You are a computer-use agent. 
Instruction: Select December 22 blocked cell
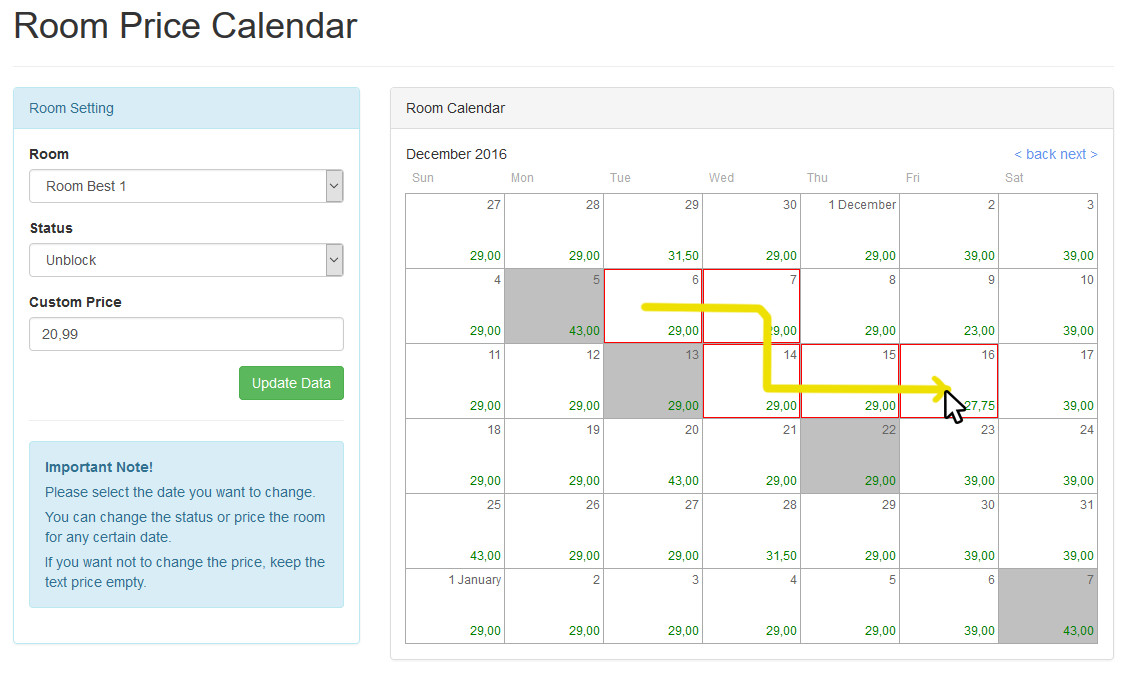[850, 456]
